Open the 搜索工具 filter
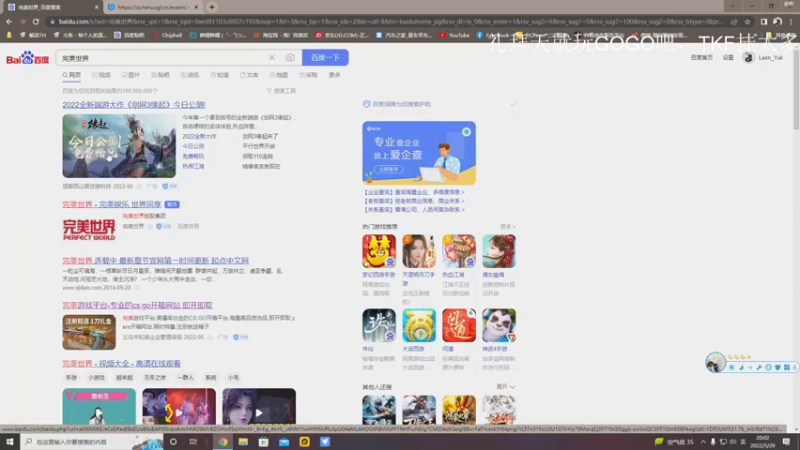The height and width of the screenshot is (450, 800). point(281,91)
